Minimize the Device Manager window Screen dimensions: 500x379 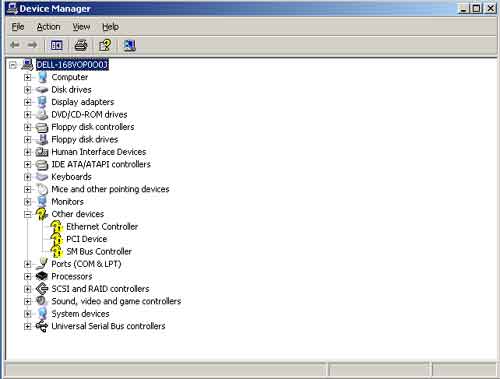464,8
